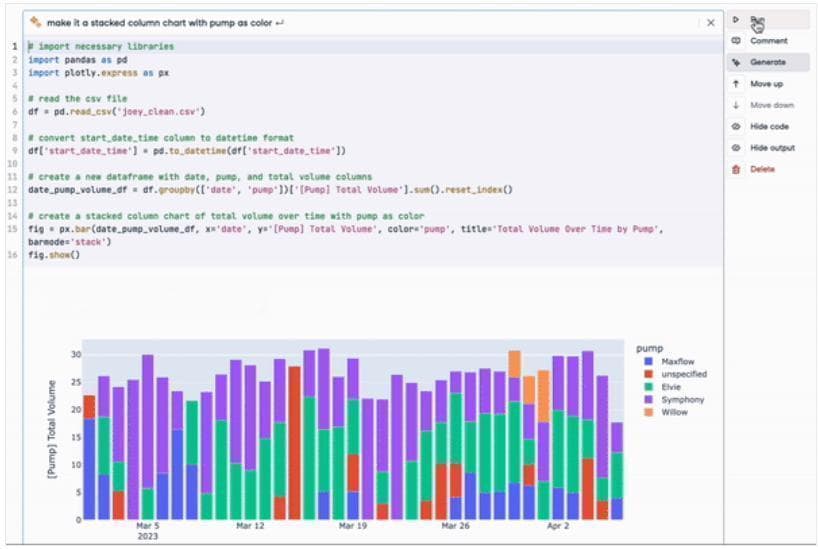Toggle the Elvie legend color swatch
This screenshot has height=549, width=818.
[x=648, y=387]
